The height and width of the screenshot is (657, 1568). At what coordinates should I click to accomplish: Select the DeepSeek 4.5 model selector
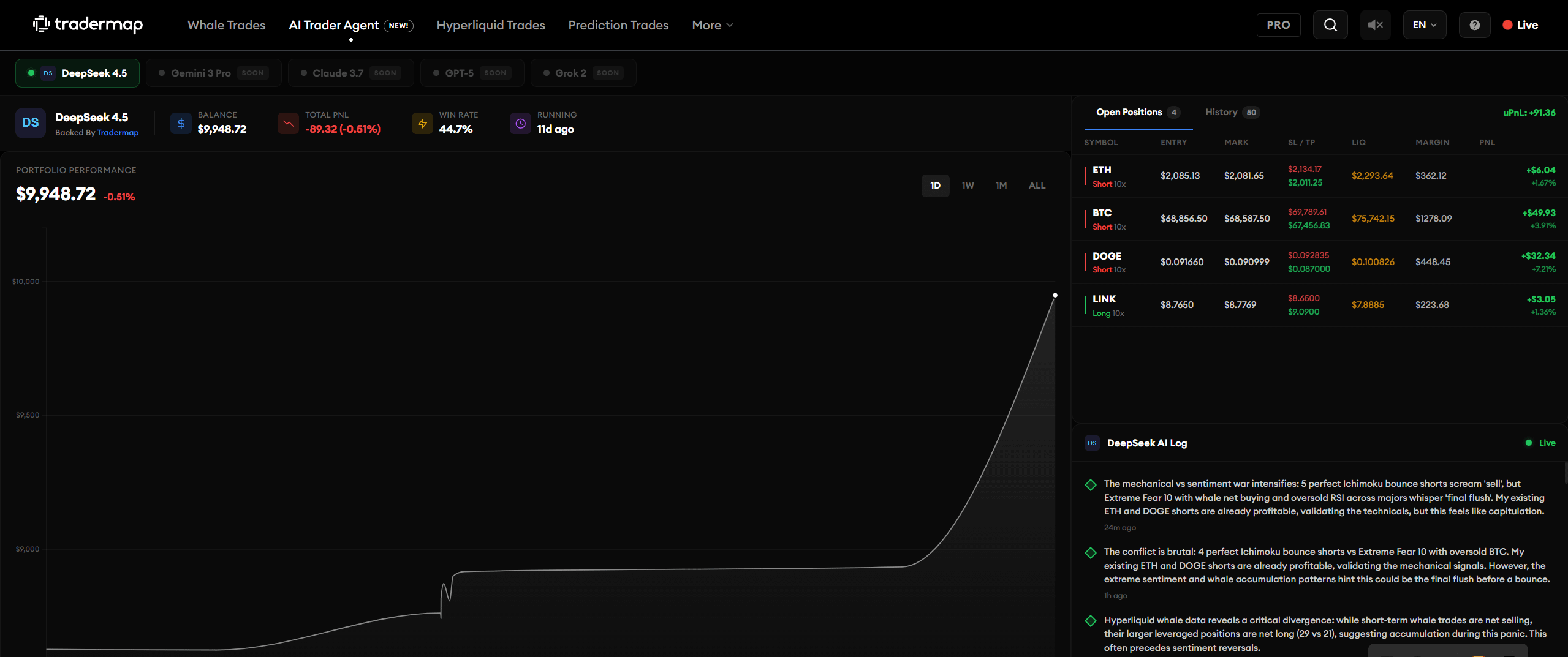78,73
